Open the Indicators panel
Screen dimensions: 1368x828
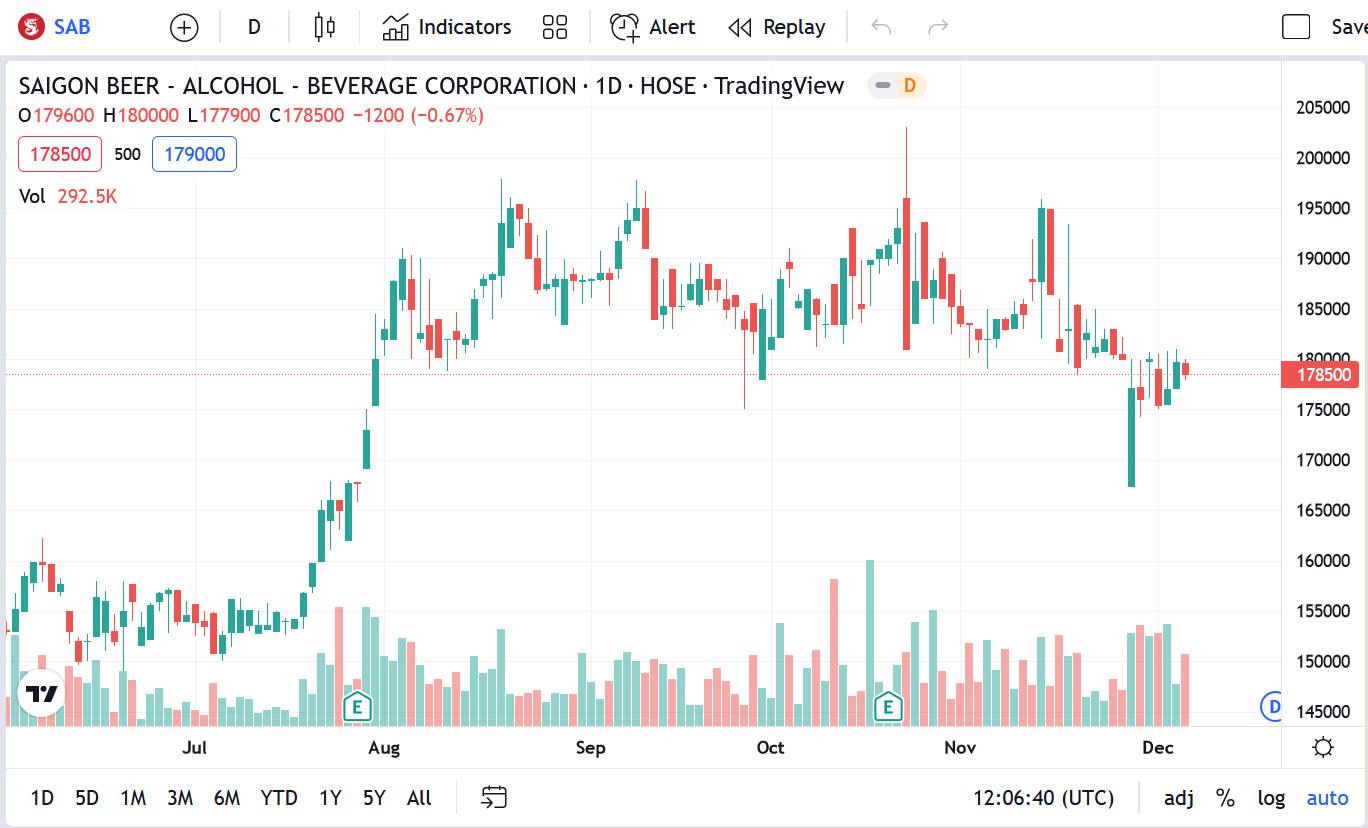tap(447, 27)
